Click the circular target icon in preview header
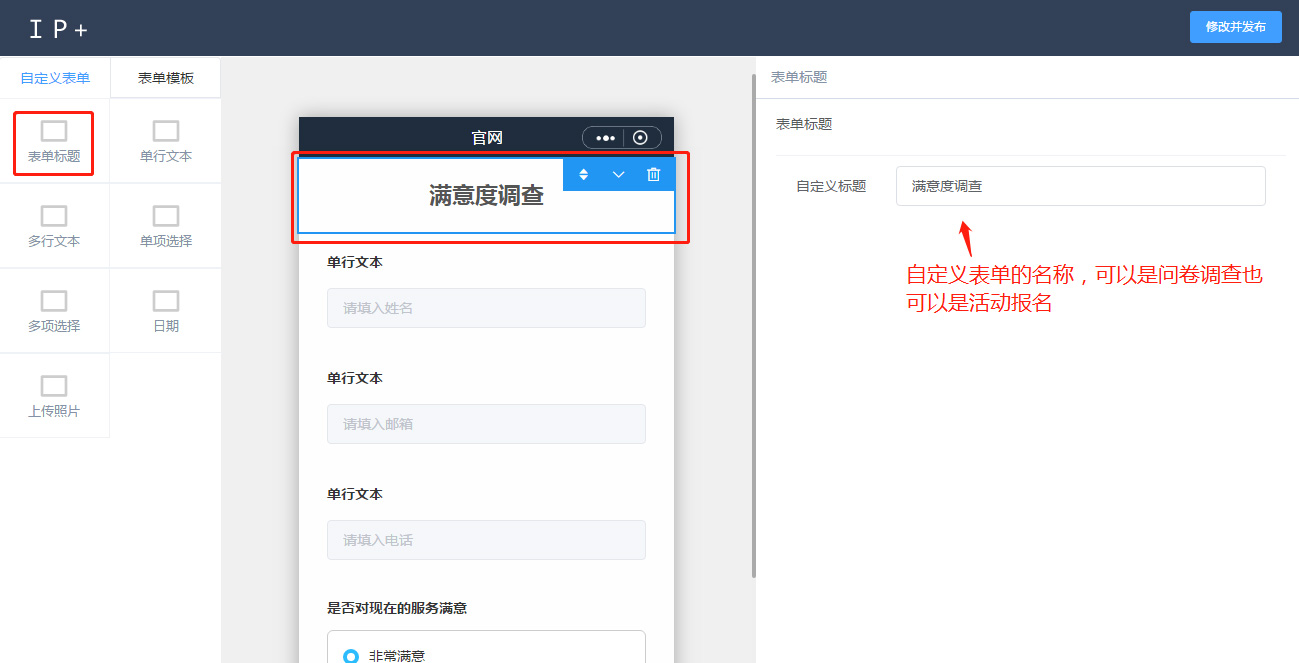Image resolution: width=1299 pixels, height=663 pixels. (x=641, y=138)
